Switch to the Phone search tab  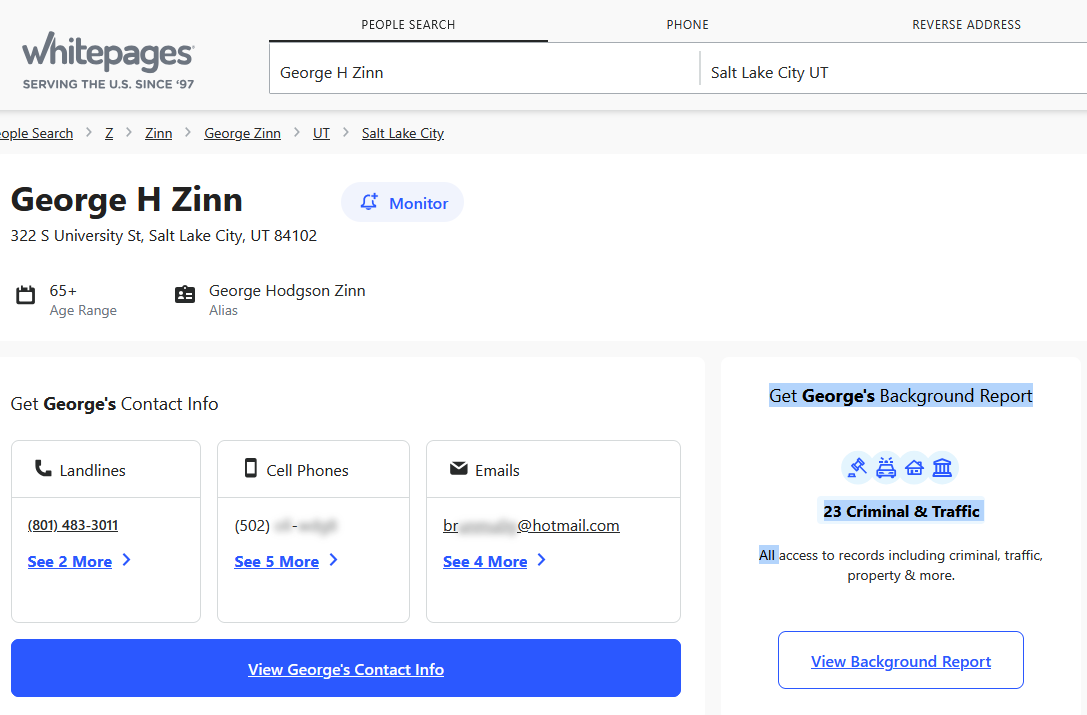coord(687,25)
